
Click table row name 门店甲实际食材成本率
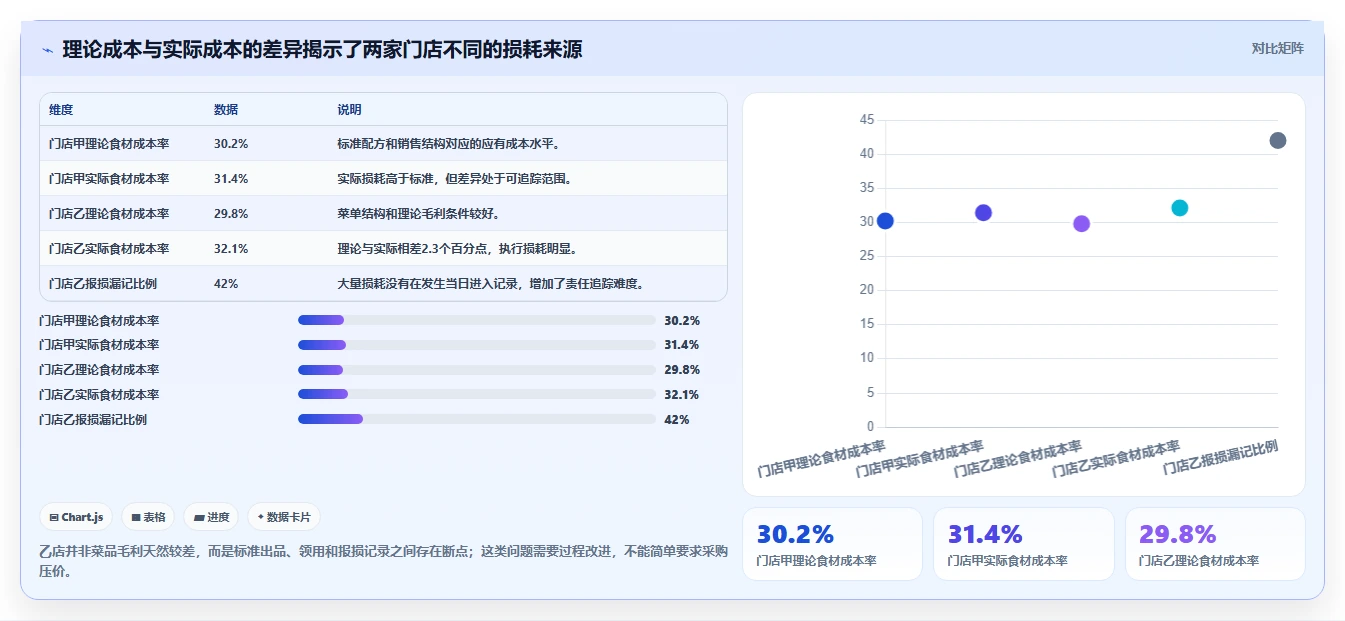point(109,179)
